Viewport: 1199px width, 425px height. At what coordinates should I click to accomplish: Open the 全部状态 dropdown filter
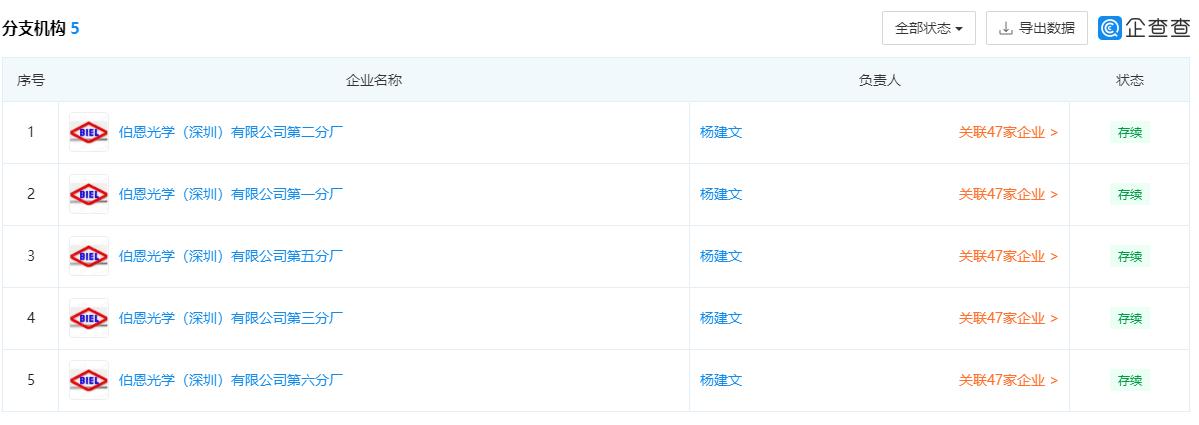pos(929,28)
